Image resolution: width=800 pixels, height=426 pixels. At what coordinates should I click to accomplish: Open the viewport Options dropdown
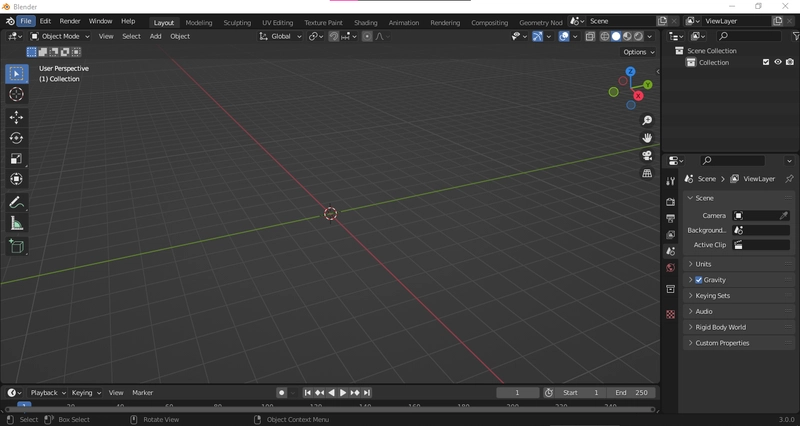639,52
